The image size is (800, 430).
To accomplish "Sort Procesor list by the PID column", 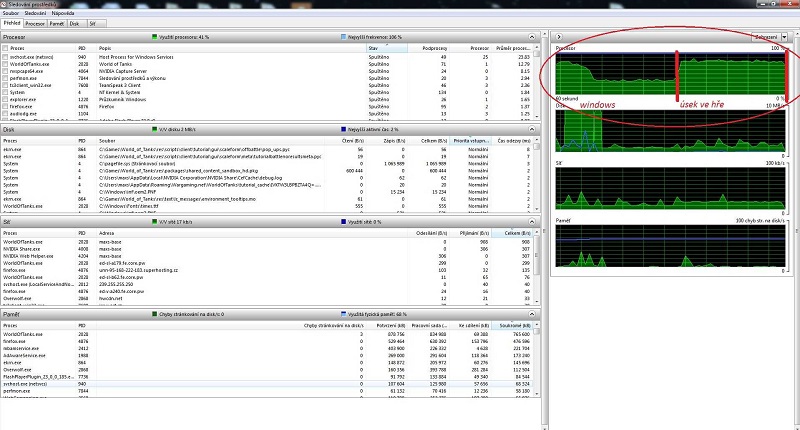I will coord(82,48).
